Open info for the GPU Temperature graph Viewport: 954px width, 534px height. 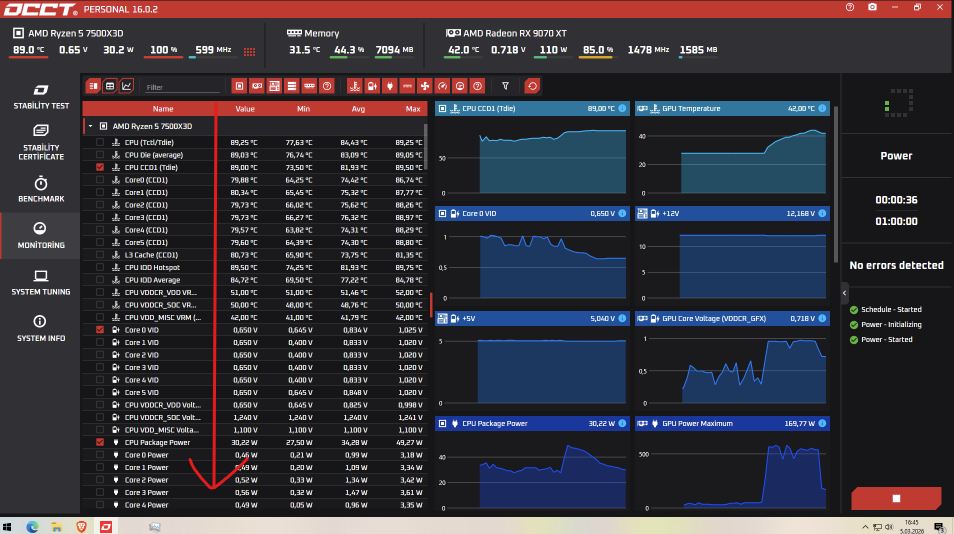click(822, 108)
